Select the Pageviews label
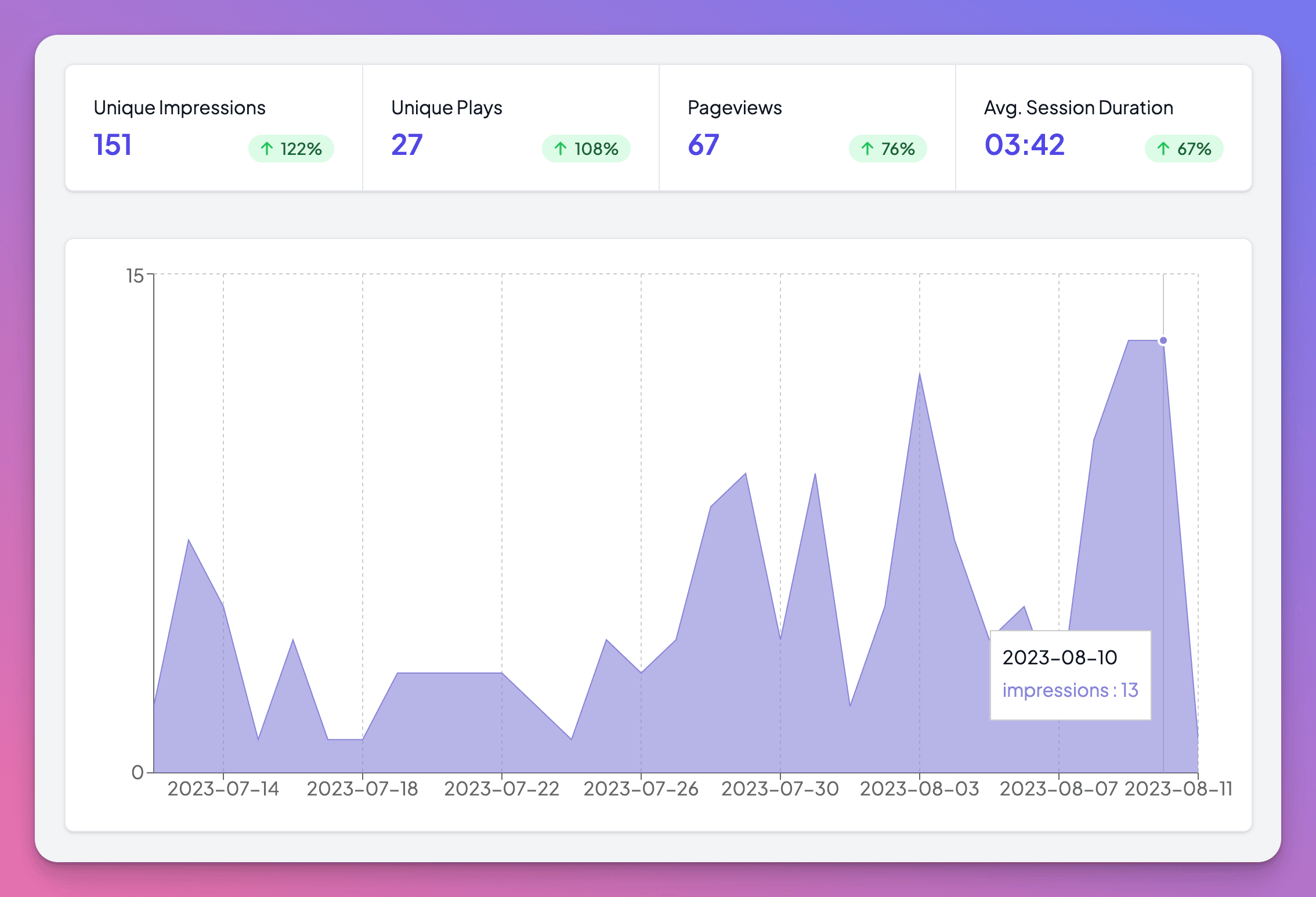This screenshot has width=1316, height=897. coord(735,108)
